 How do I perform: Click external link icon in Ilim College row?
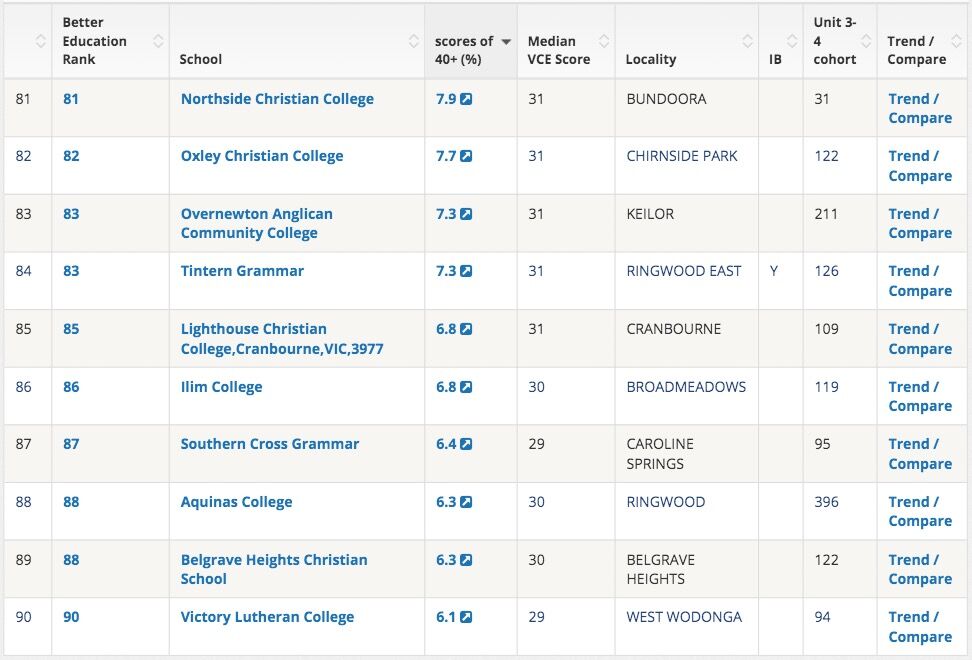pos(466,387)
